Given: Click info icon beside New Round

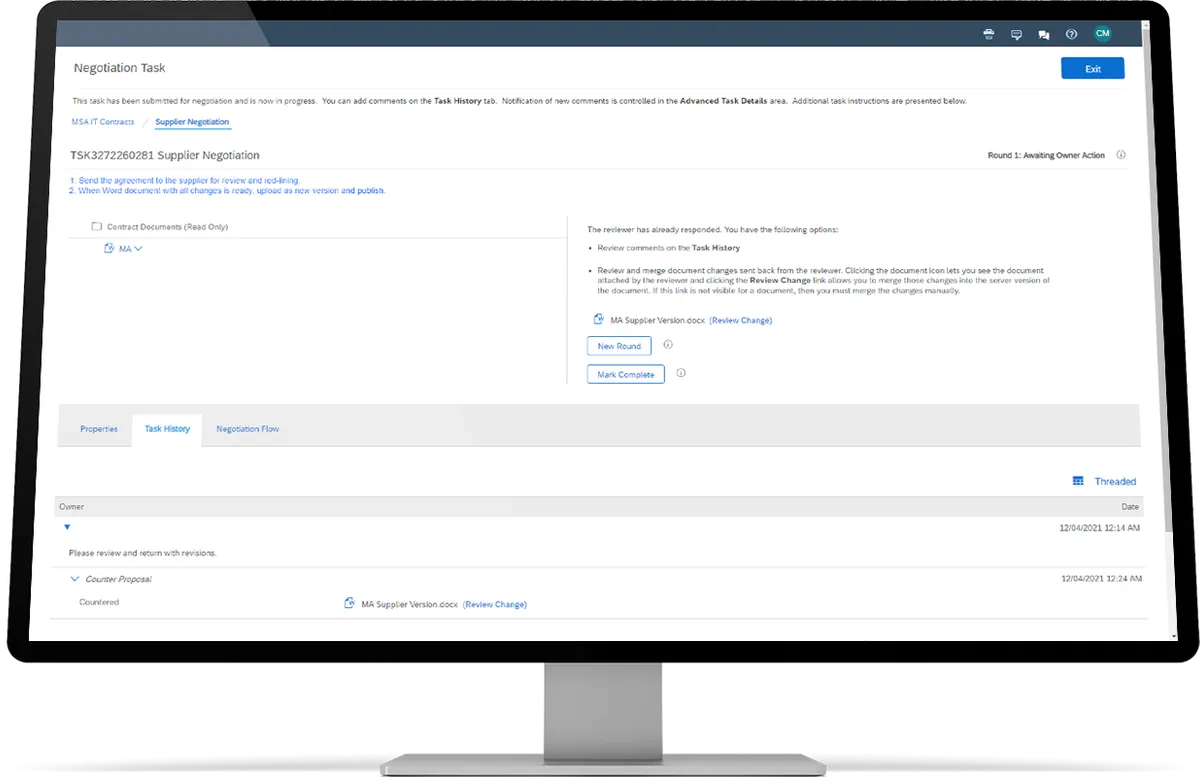Looking at the screenshot, I should [x=668, y=344].
